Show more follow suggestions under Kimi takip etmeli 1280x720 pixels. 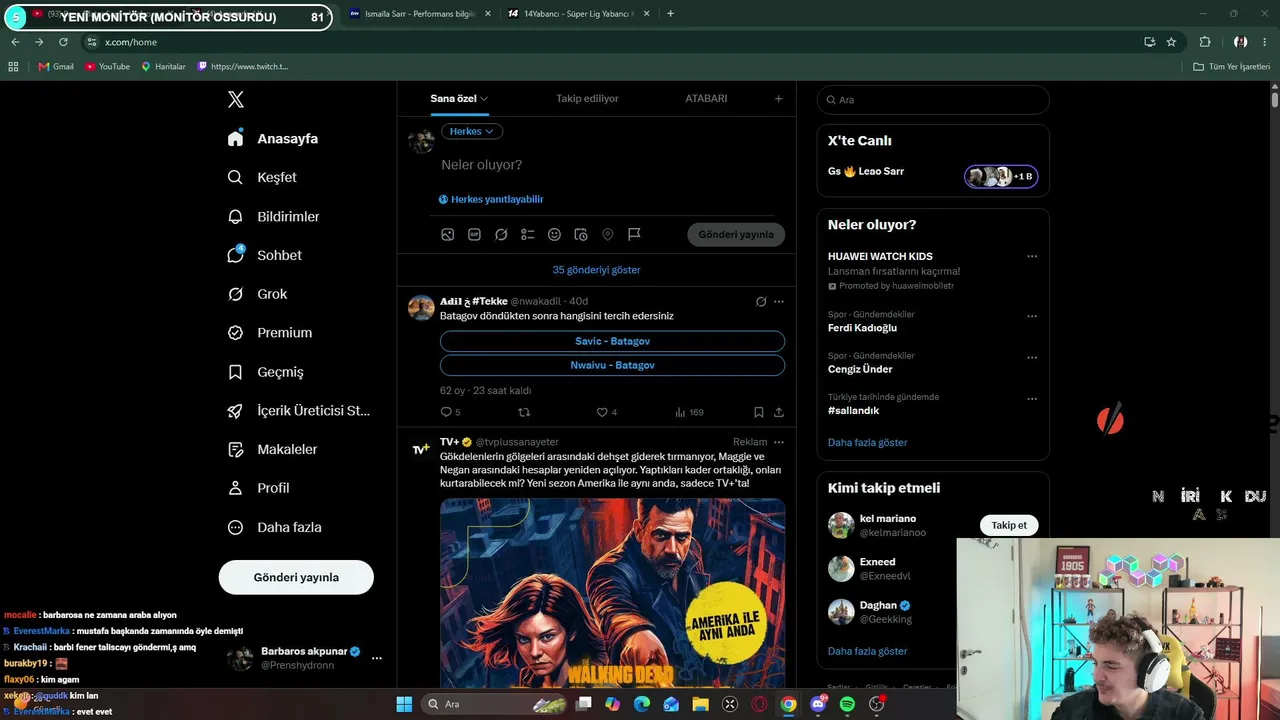tap(867, 651)
